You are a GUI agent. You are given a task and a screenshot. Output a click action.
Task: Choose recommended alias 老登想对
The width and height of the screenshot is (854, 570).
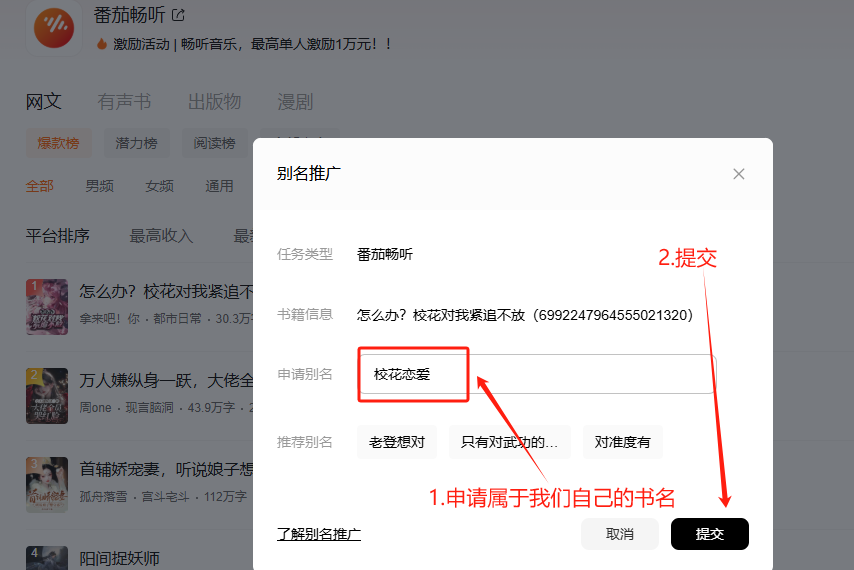[396, 442]
